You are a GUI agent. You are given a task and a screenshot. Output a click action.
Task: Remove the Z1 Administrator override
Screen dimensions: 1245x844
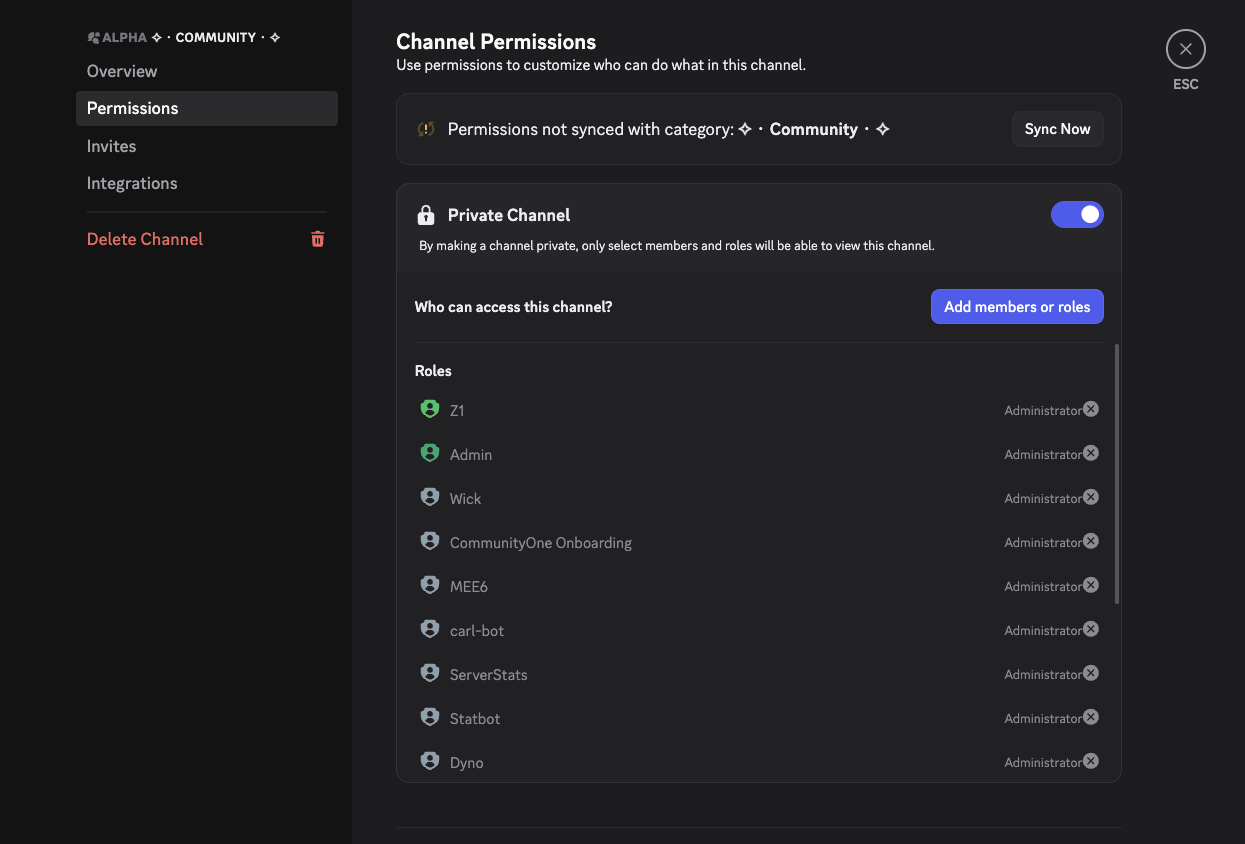coord(1090,409)
